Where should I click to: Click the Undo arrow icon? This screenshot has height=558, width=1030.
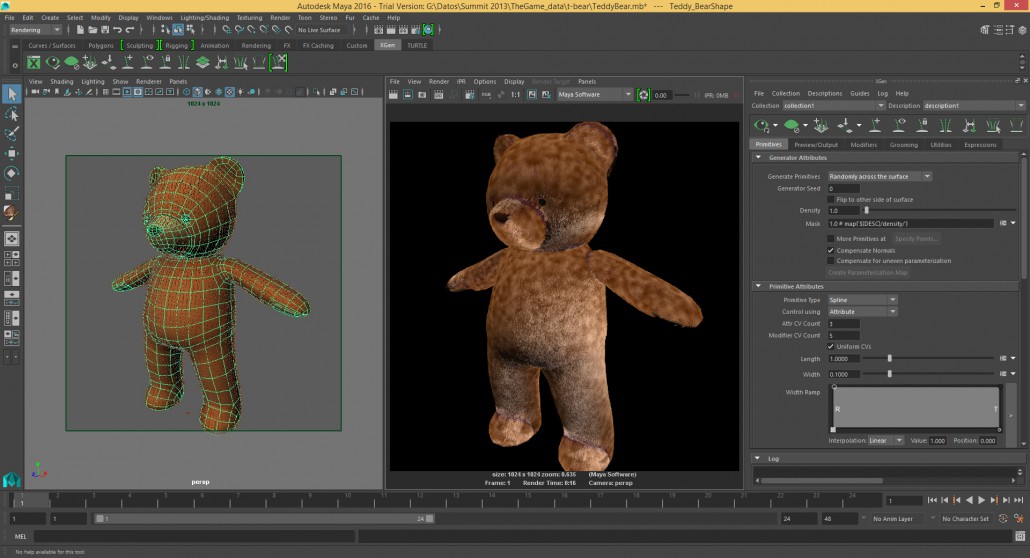pos(117,30)
